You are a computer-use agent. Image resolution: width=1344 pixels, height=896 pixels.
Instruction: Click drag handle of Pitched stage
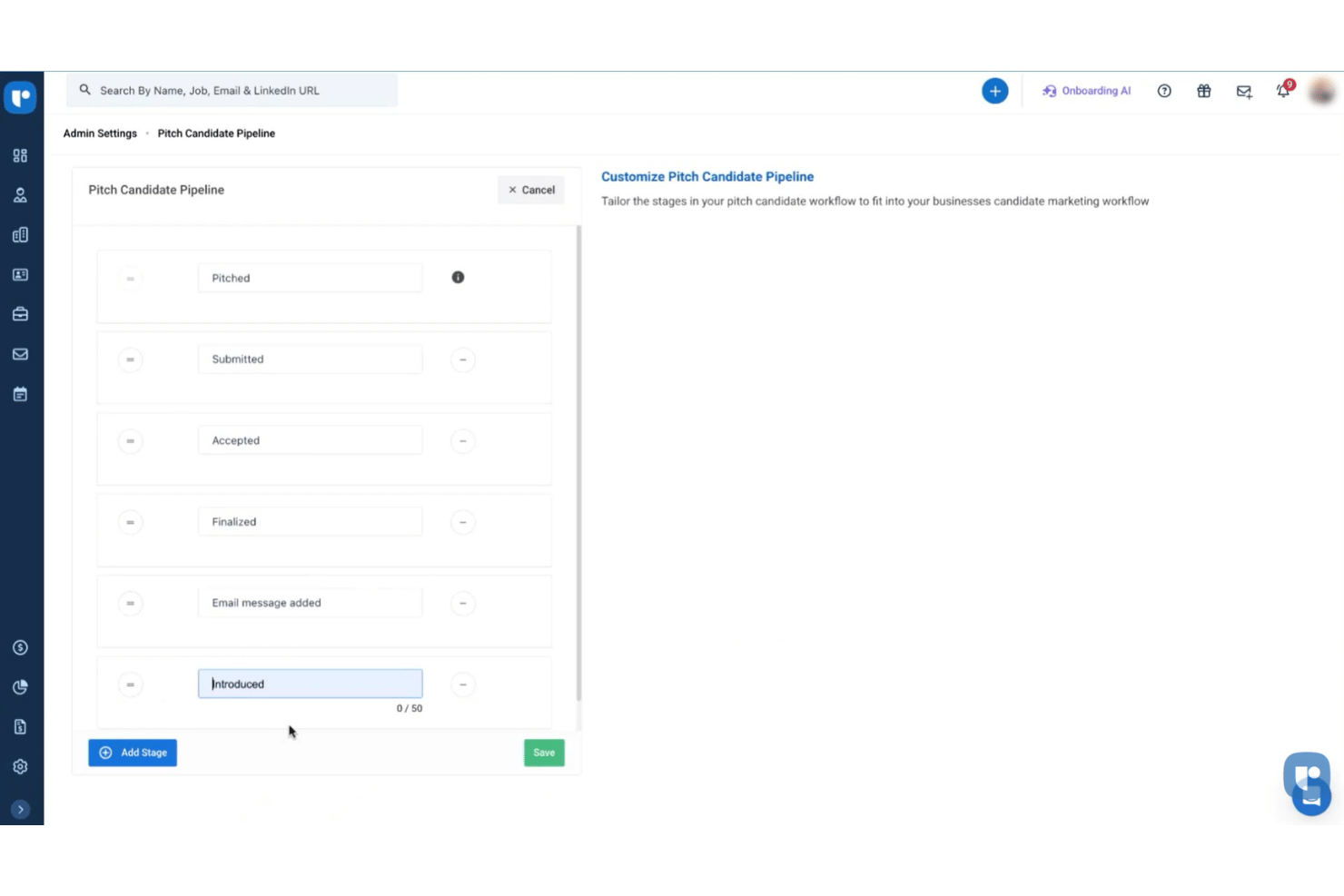click(130, 279)
